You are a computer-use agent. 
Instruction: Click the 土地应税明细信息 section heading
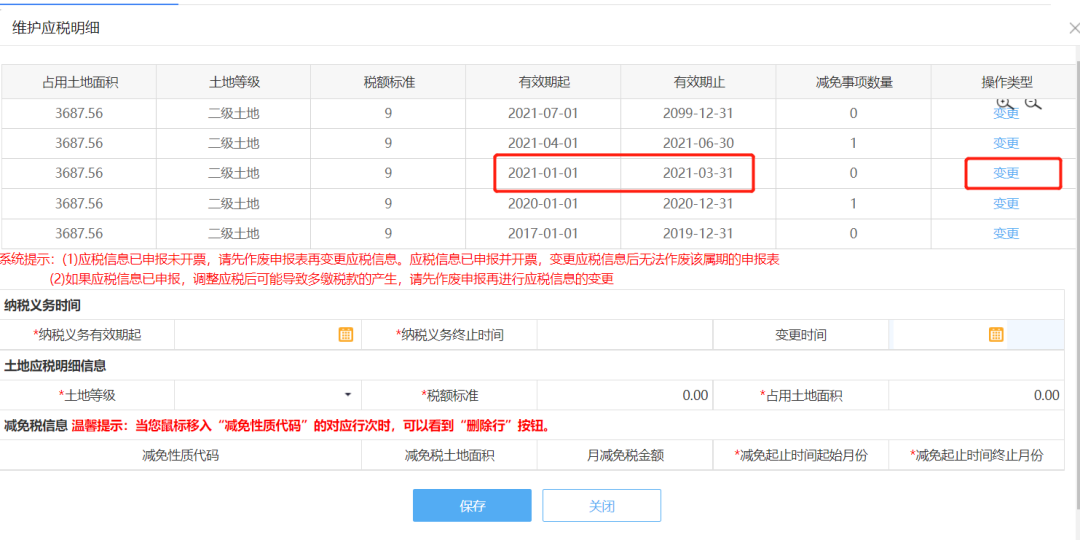pyautogui.click(x=55, y=365)
